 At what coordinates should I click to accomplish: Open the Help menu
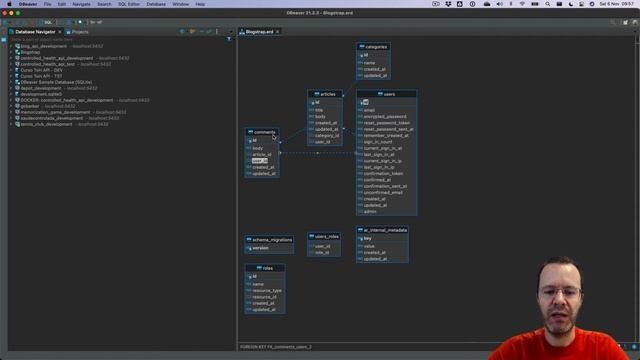(200, 4)
